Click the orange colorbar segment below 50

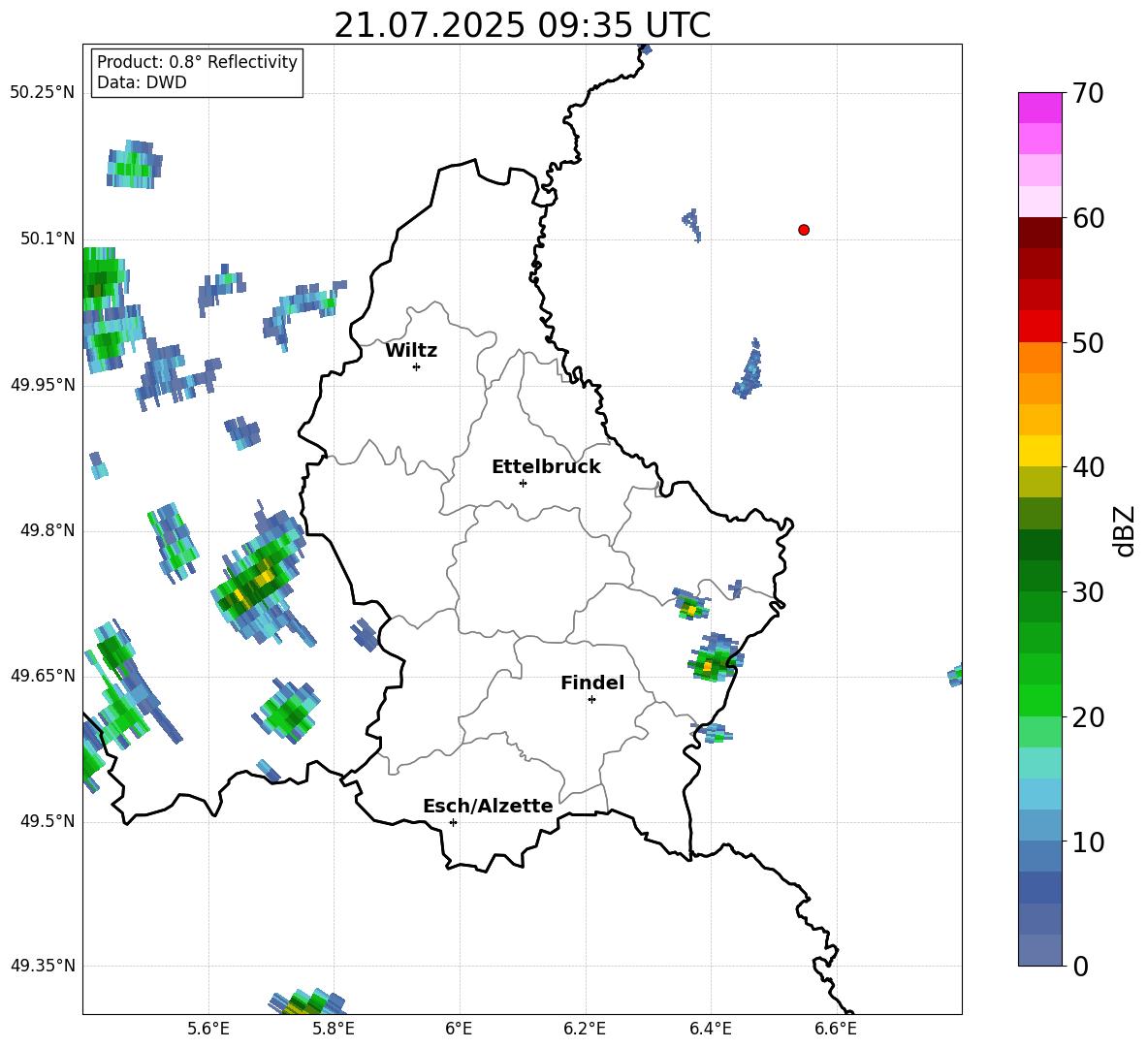coord(1039,358)
